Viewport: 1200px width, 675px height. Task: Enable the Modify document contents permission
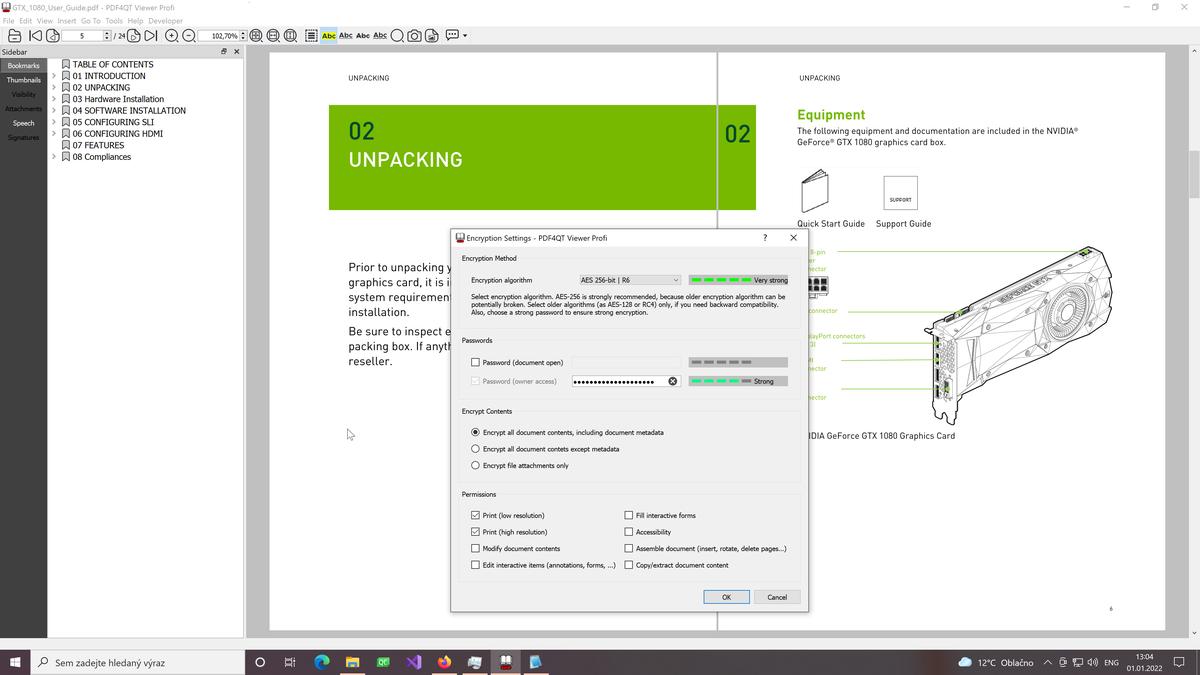point(477,548)
